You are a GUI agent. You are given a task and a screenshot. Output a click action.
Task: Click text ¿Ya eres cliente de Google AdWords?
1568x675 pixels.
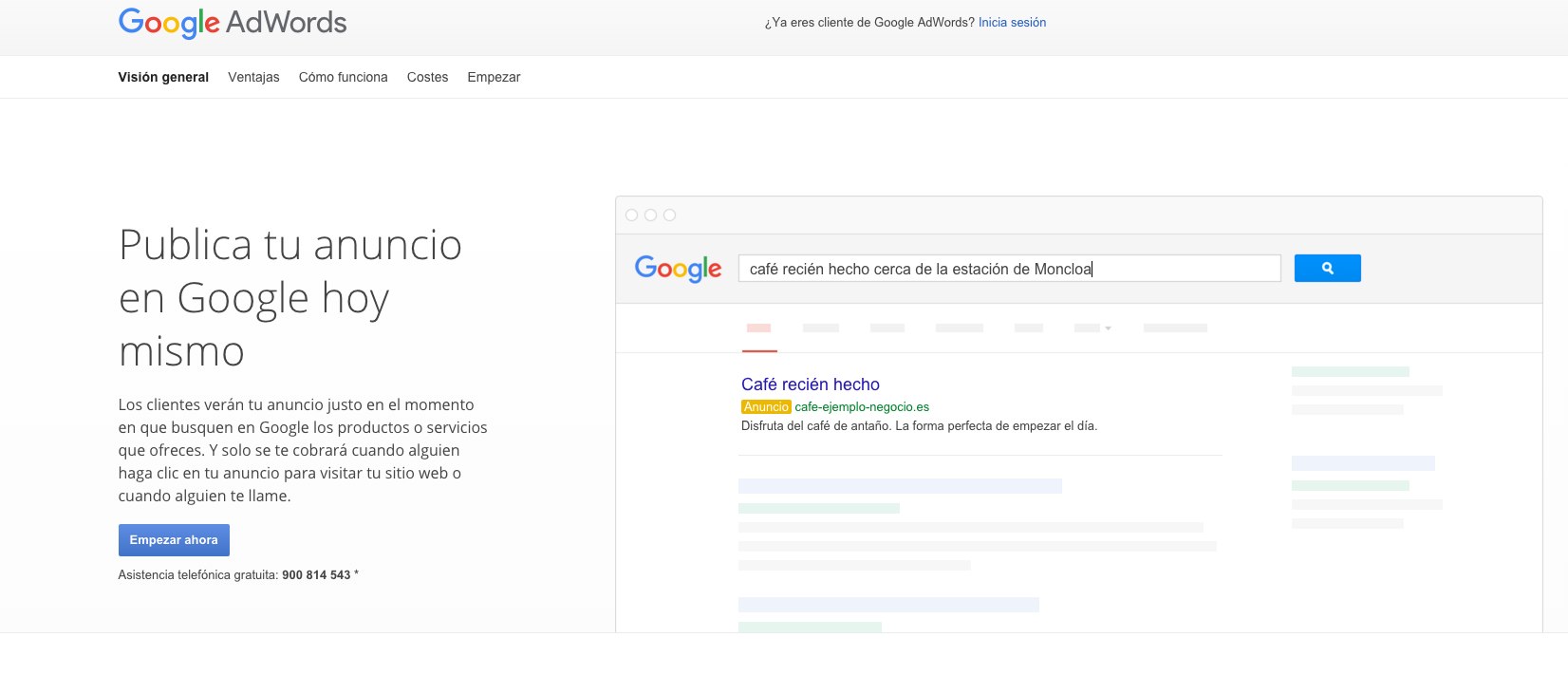click(869, 23)
